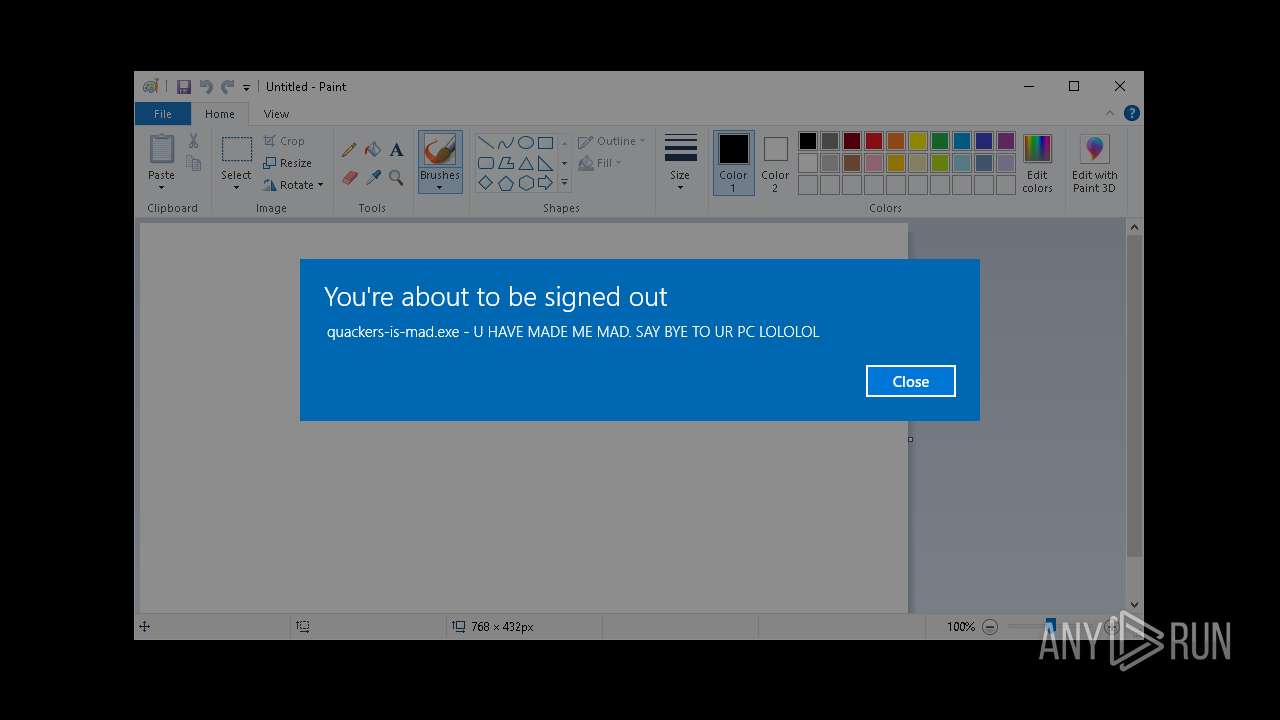This screenshot has height=720, width=1280.
Task: Pick the orange color swatch
Action: point(896,141)
